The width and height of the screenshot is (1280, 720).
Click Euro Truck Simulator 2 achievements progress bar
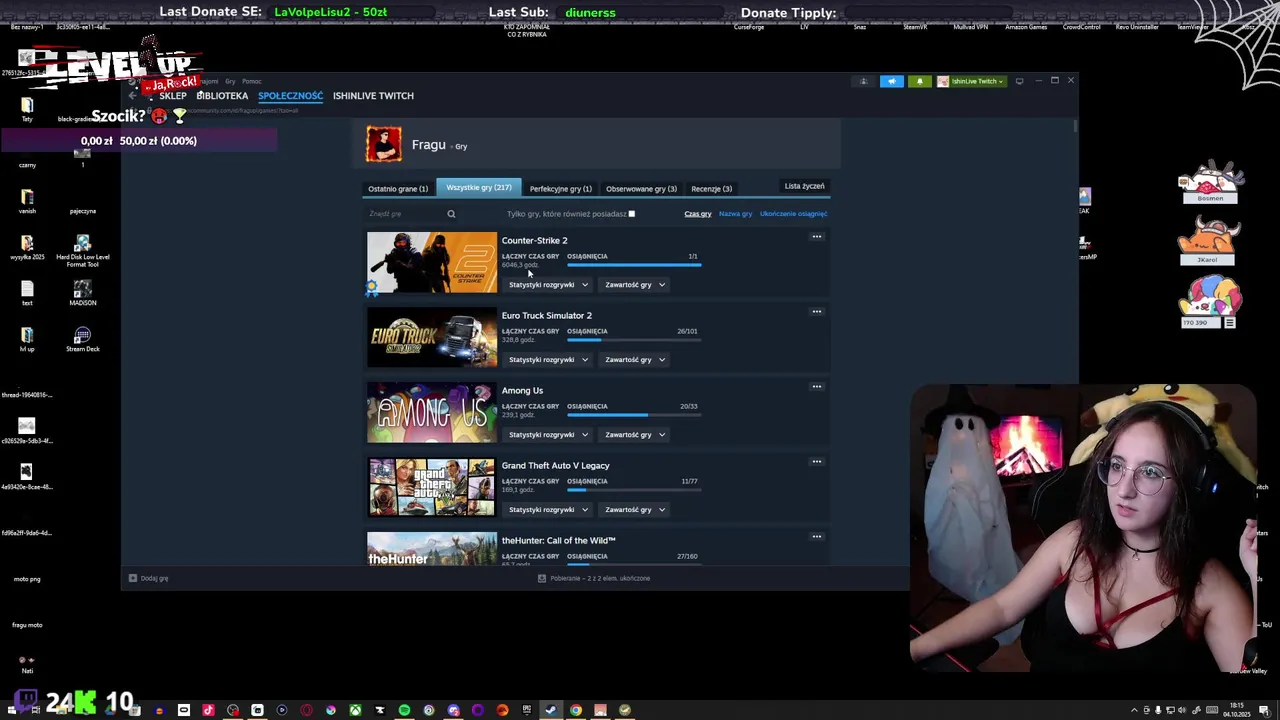pos(634,340)
